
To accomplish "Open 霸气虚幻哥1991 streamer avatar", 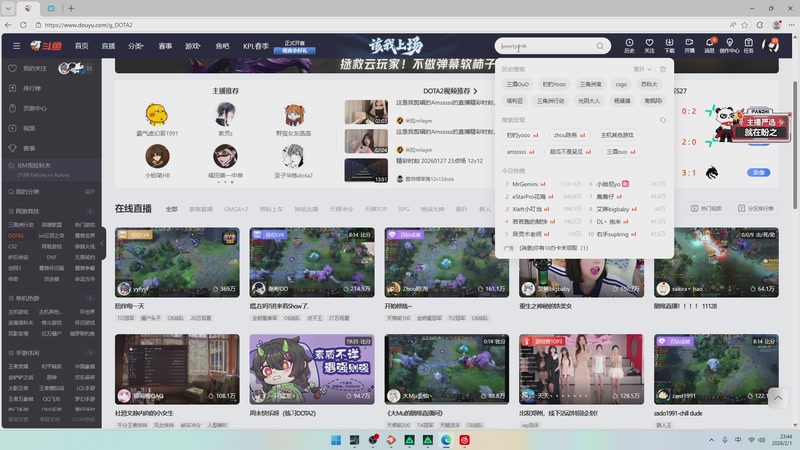I will click(x=157, y=114).
